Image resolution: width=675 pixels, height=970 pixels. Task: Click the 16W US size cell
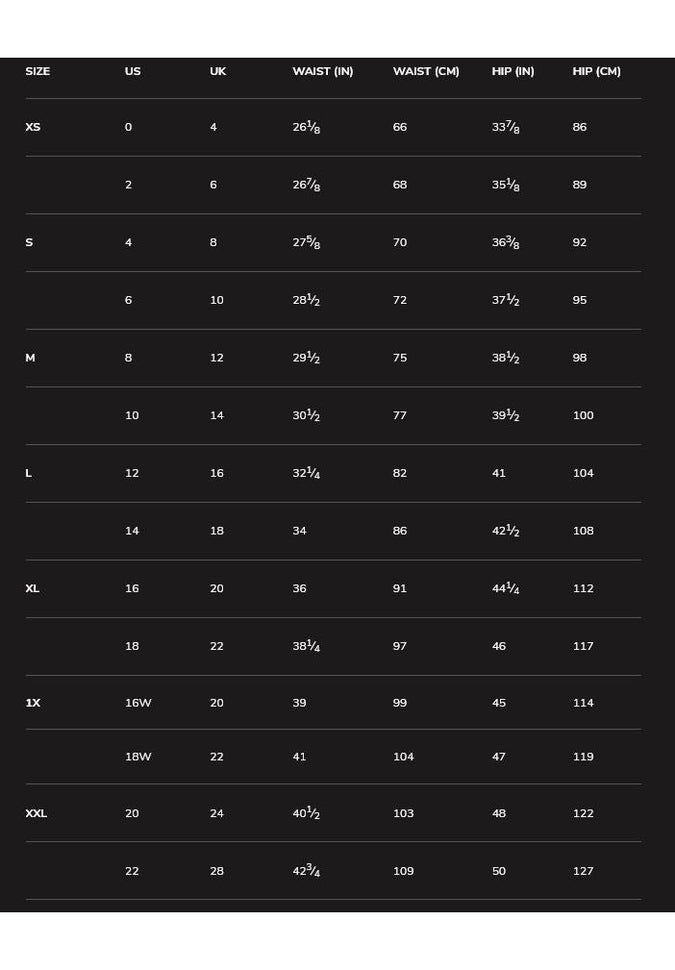point(138,703)
